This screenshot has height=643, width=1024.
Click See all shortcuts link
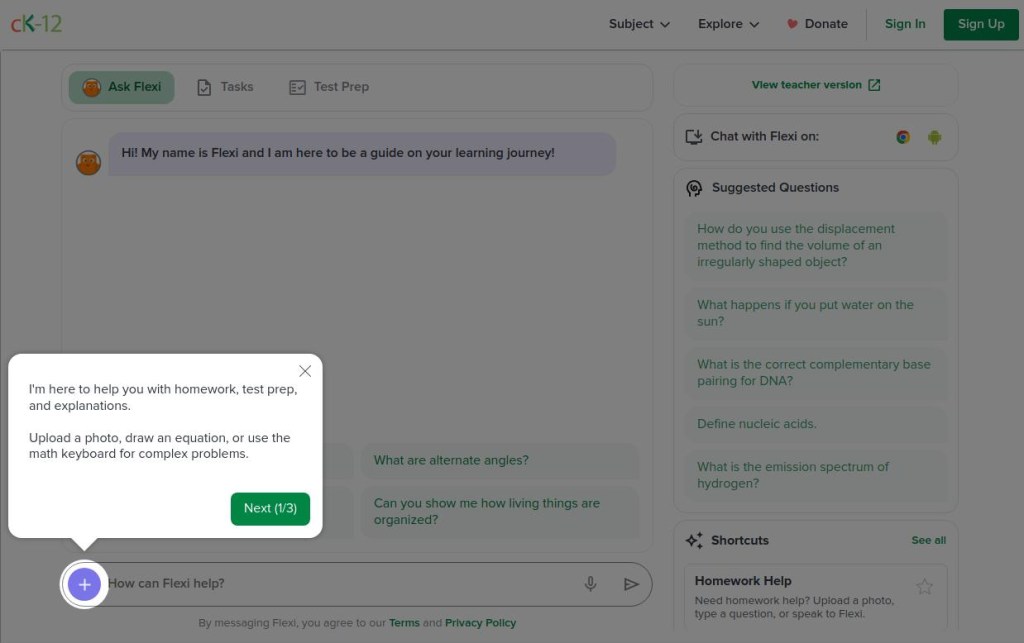928,540
